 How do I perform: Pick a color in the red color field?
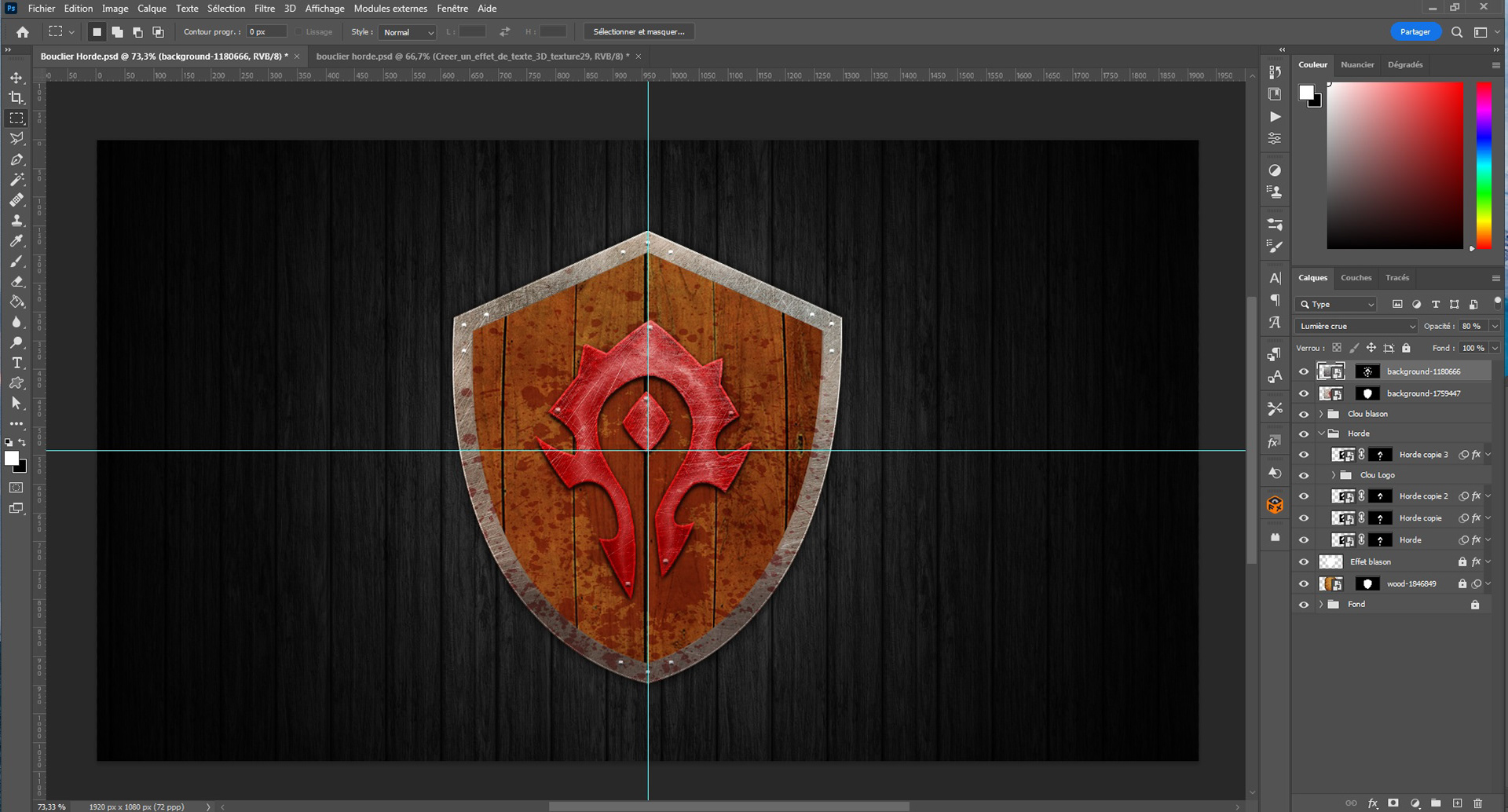[1395, 166]
